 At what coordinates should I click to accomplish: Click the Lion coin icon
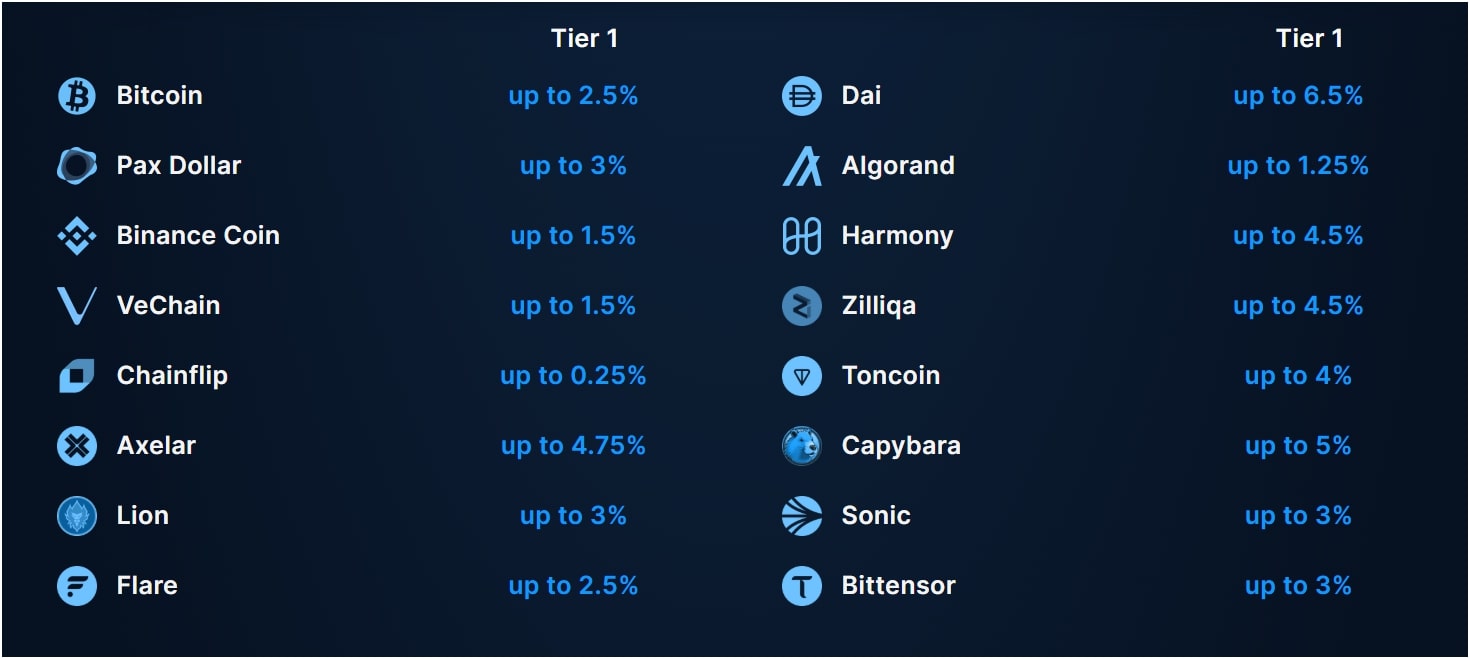point(77,516)
